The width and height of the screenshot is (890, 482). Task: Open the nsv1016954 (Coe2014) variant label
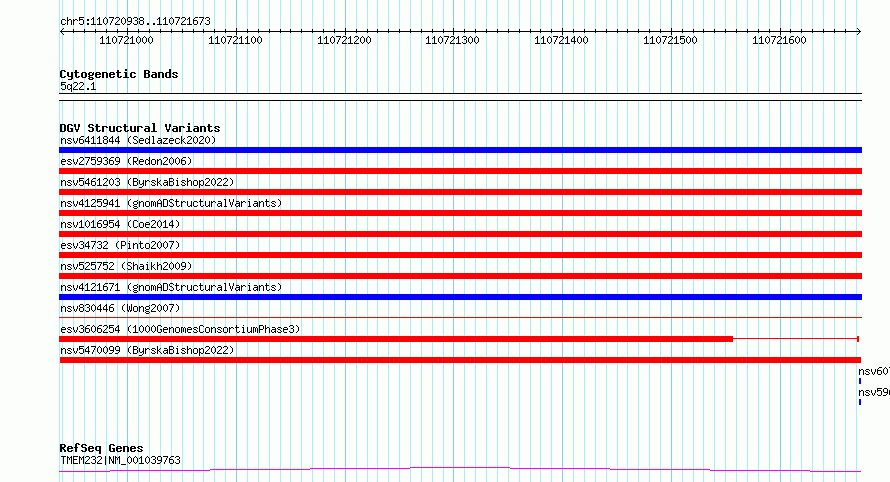pyautogui.click(x=120, y=224)
